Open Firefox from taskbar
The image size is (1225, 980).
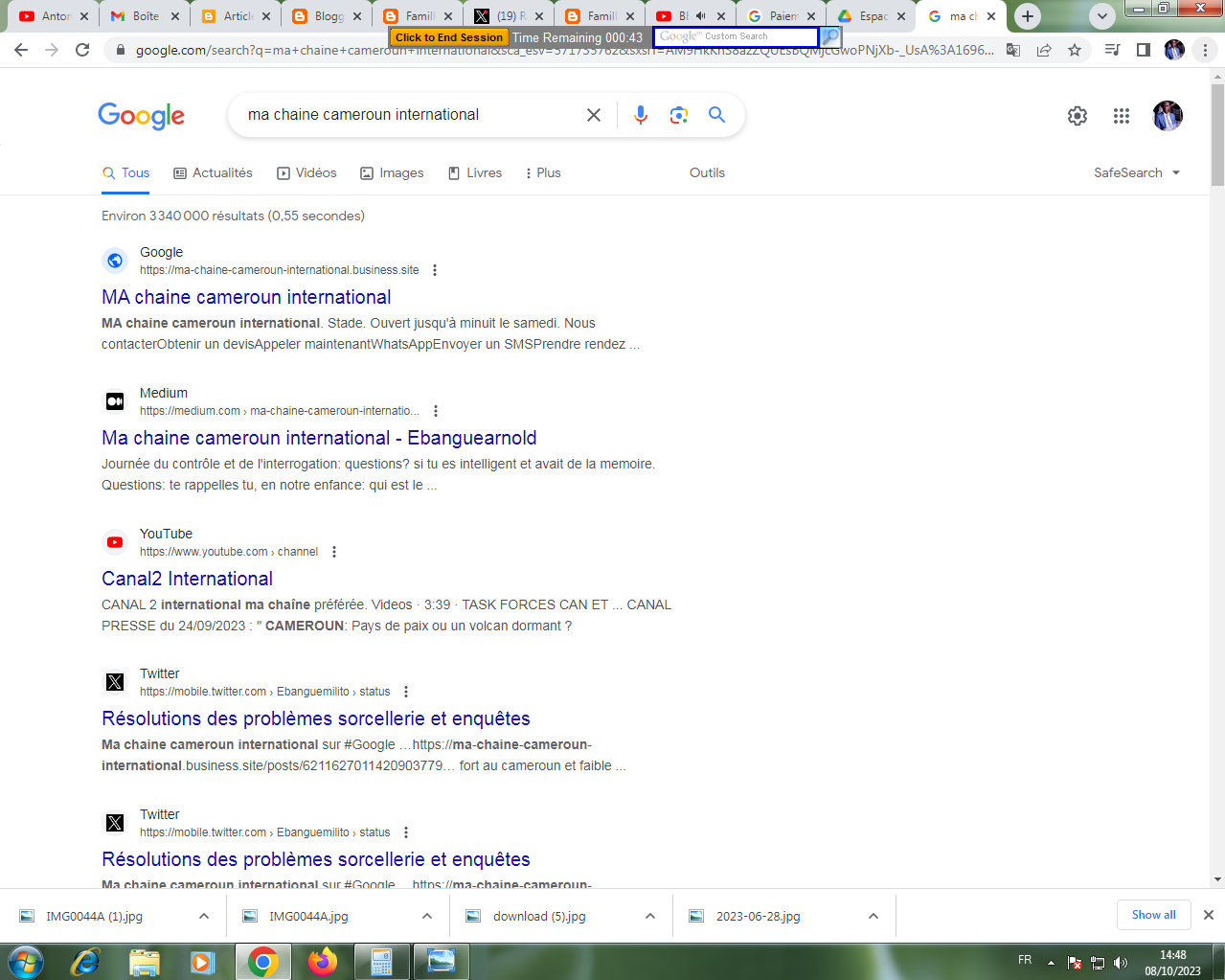click(323, 961)
